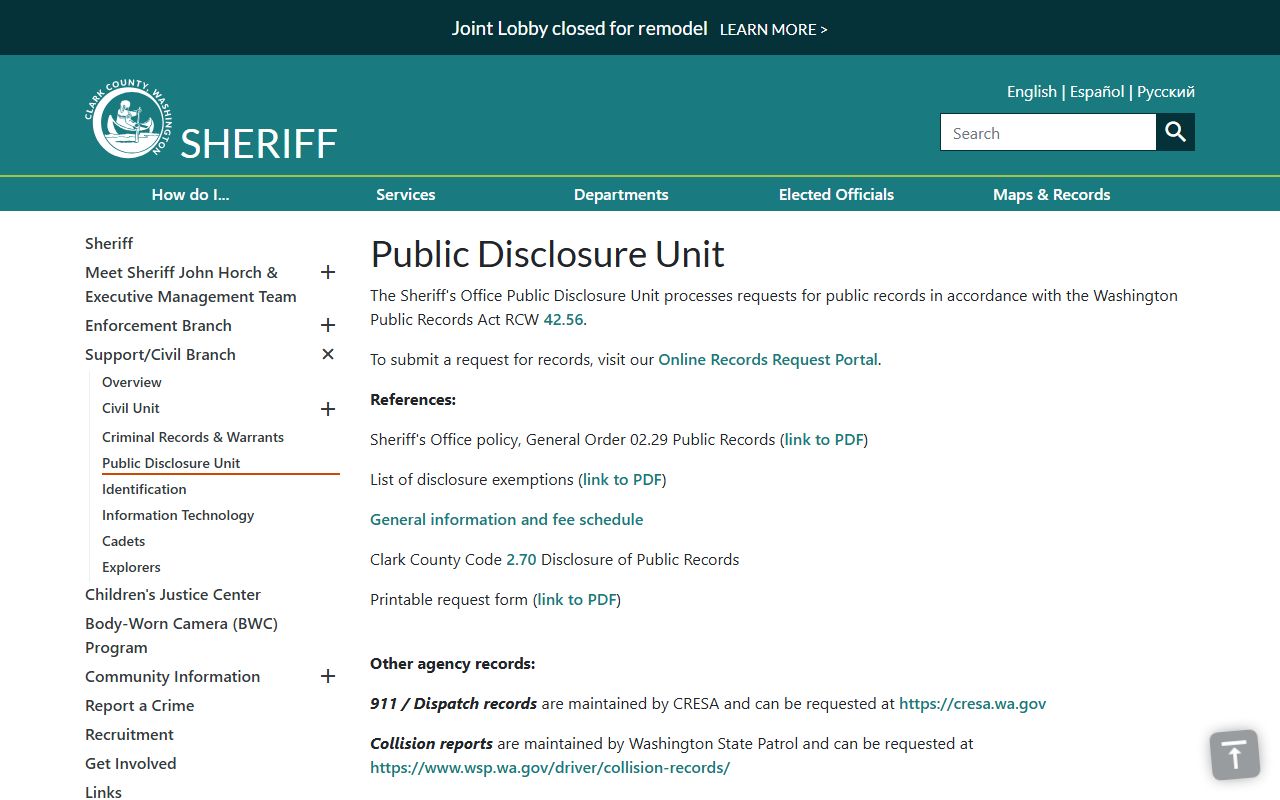The width and height of the screenshot is (1280, 800).
Task: Open Get Involved sidebar link
Action: 130,763
